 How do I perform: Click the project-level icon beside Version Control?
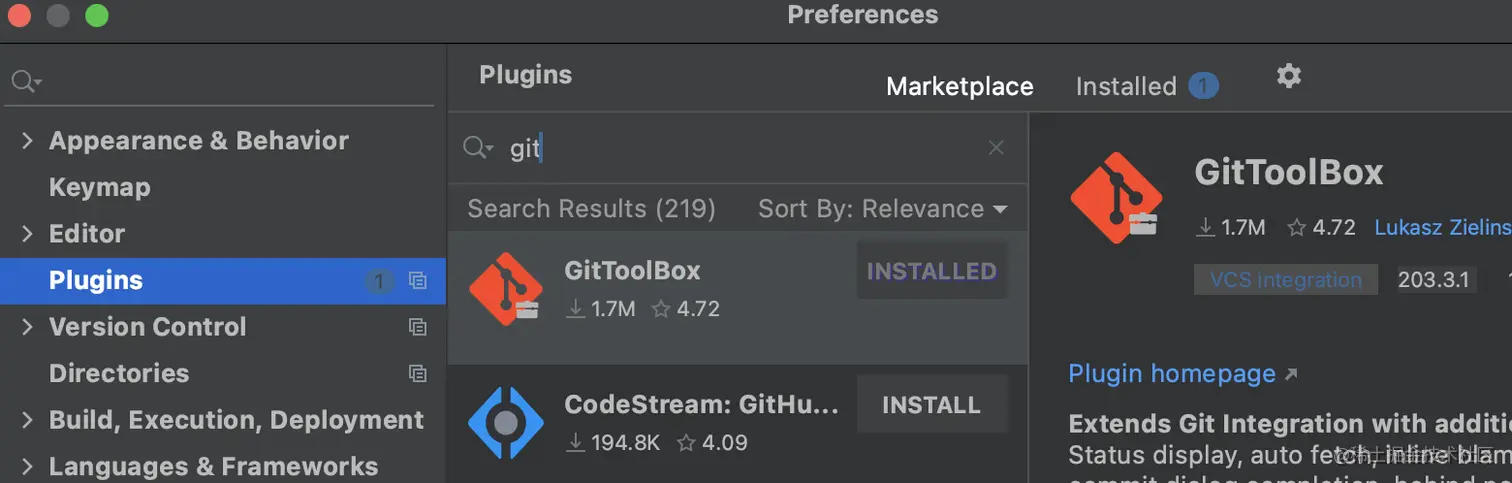(418, 327)
